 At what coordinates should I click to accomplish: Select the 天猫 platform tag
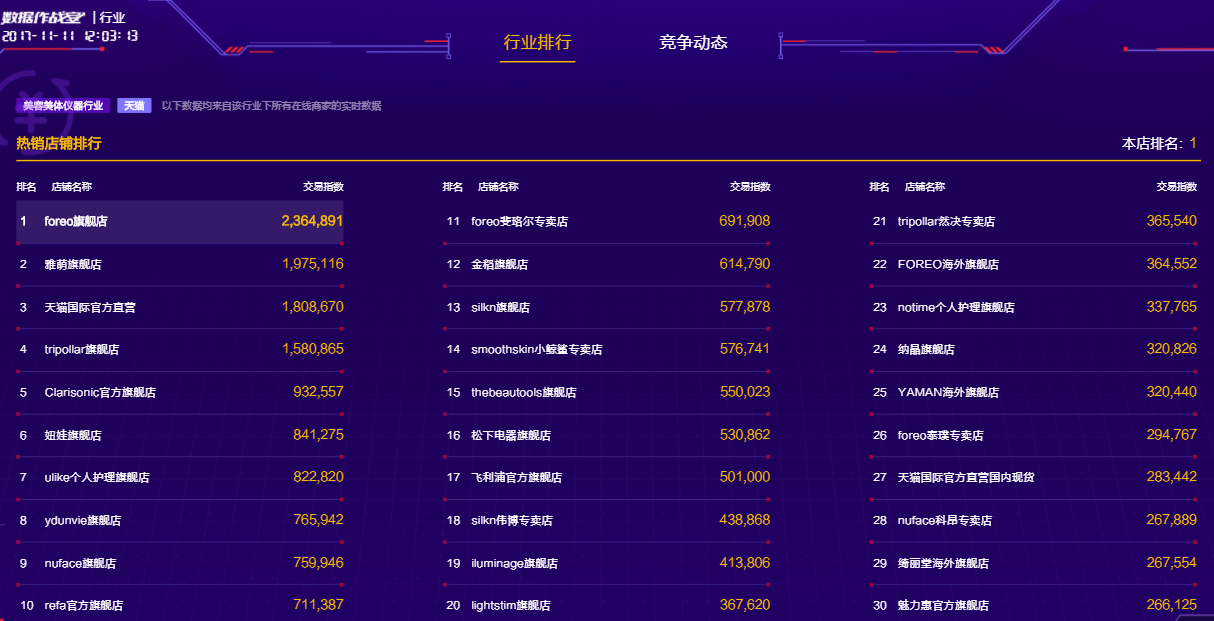pos(134,105)
